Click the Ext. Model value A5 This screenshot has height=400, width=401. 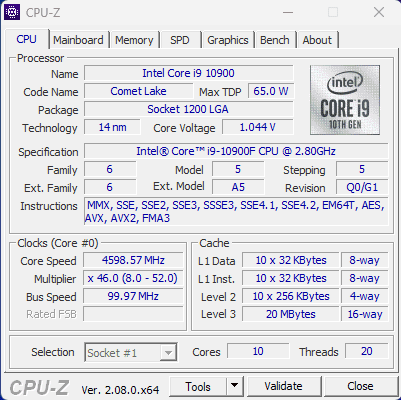click(x=238, y=187)
